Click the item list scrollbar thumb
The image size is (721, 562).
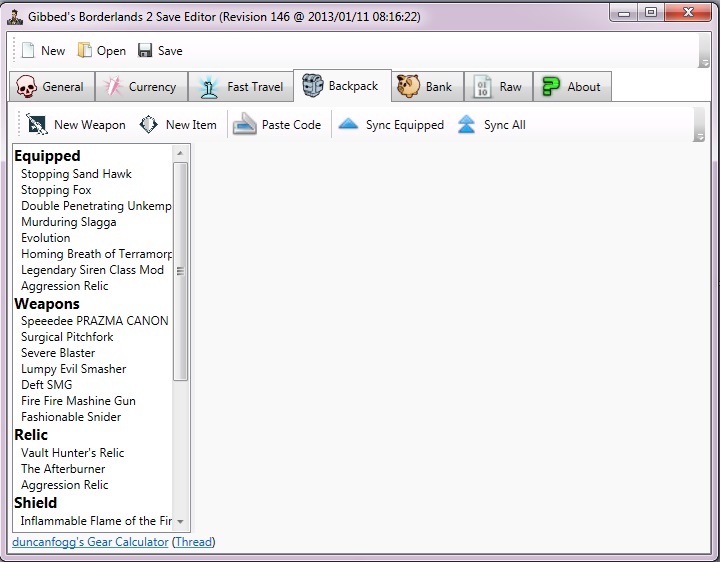tap(180, 271)
